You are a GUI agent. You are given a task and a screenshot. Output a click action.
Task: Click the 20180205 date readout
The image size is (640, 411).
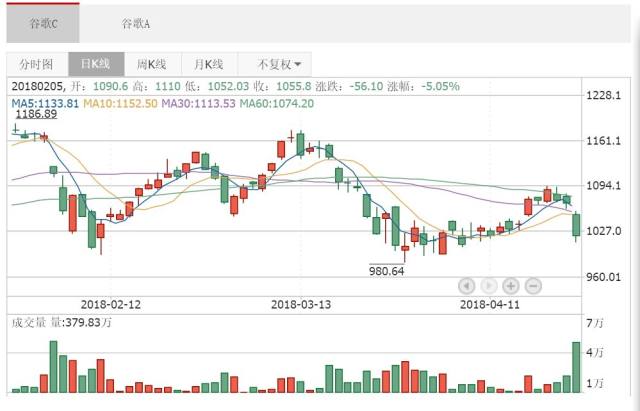pos(38,87)
